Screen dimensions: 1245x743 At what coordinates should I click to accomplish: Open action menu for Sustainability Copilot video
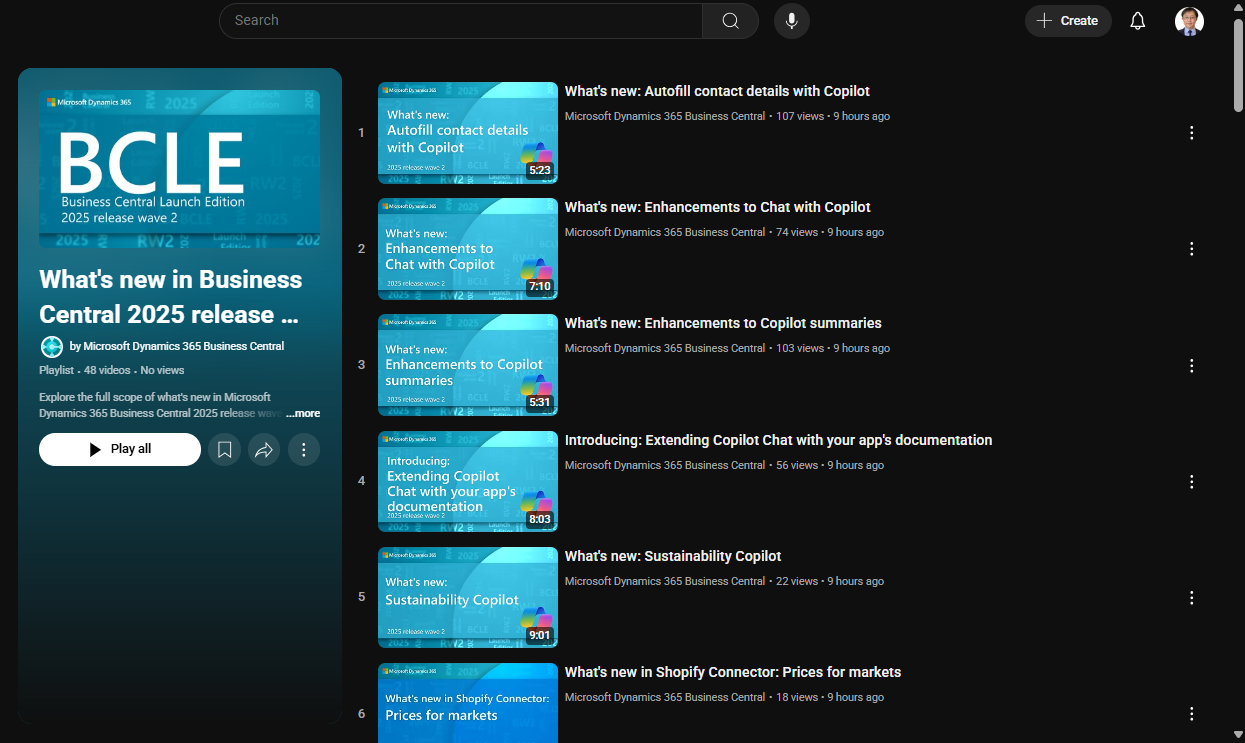pyautogui.click(x=1191, y=598)
